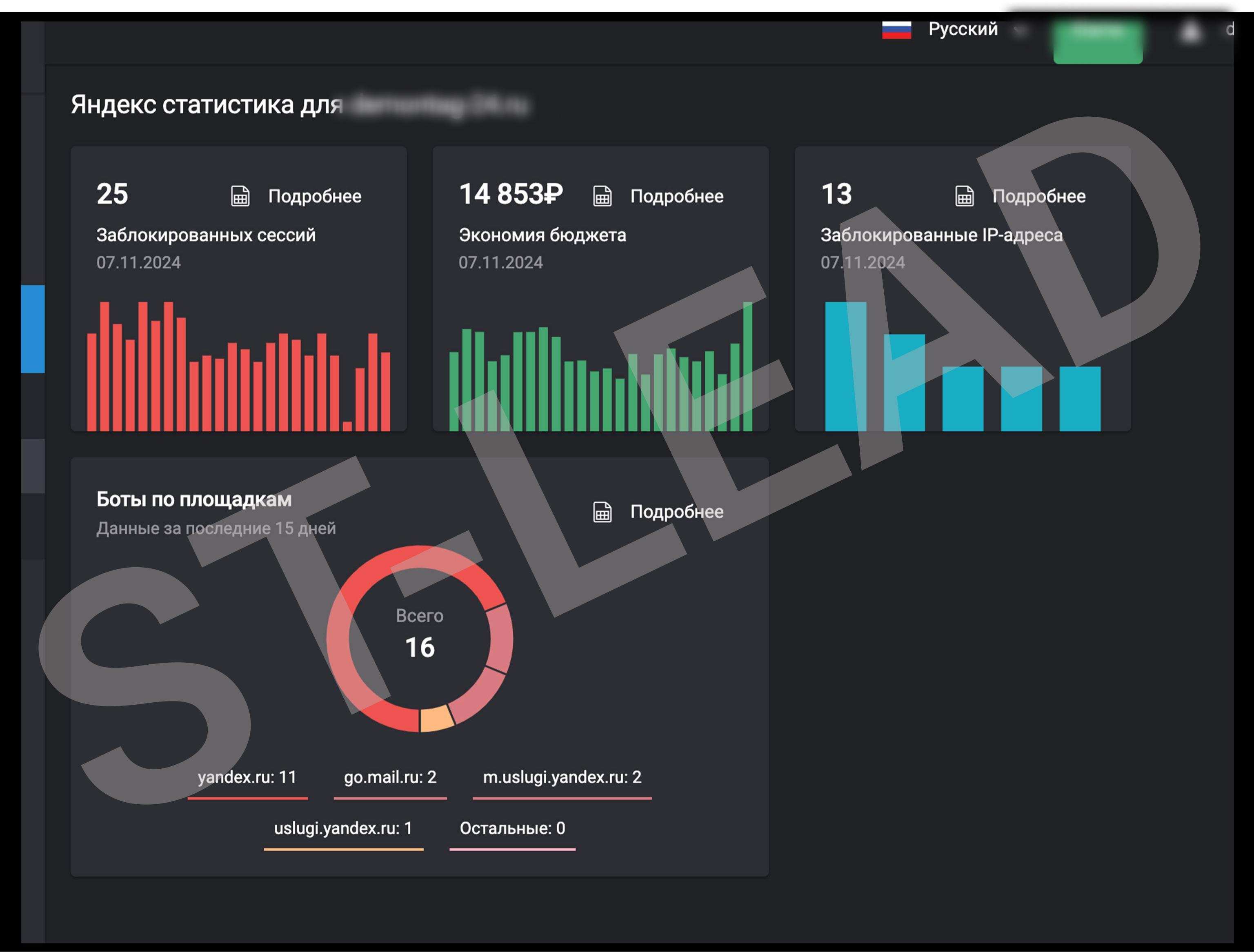Screen dimensions: 1254x952
Task: Click the Яндекс статистика для page heading
Action: click(207, 105)
